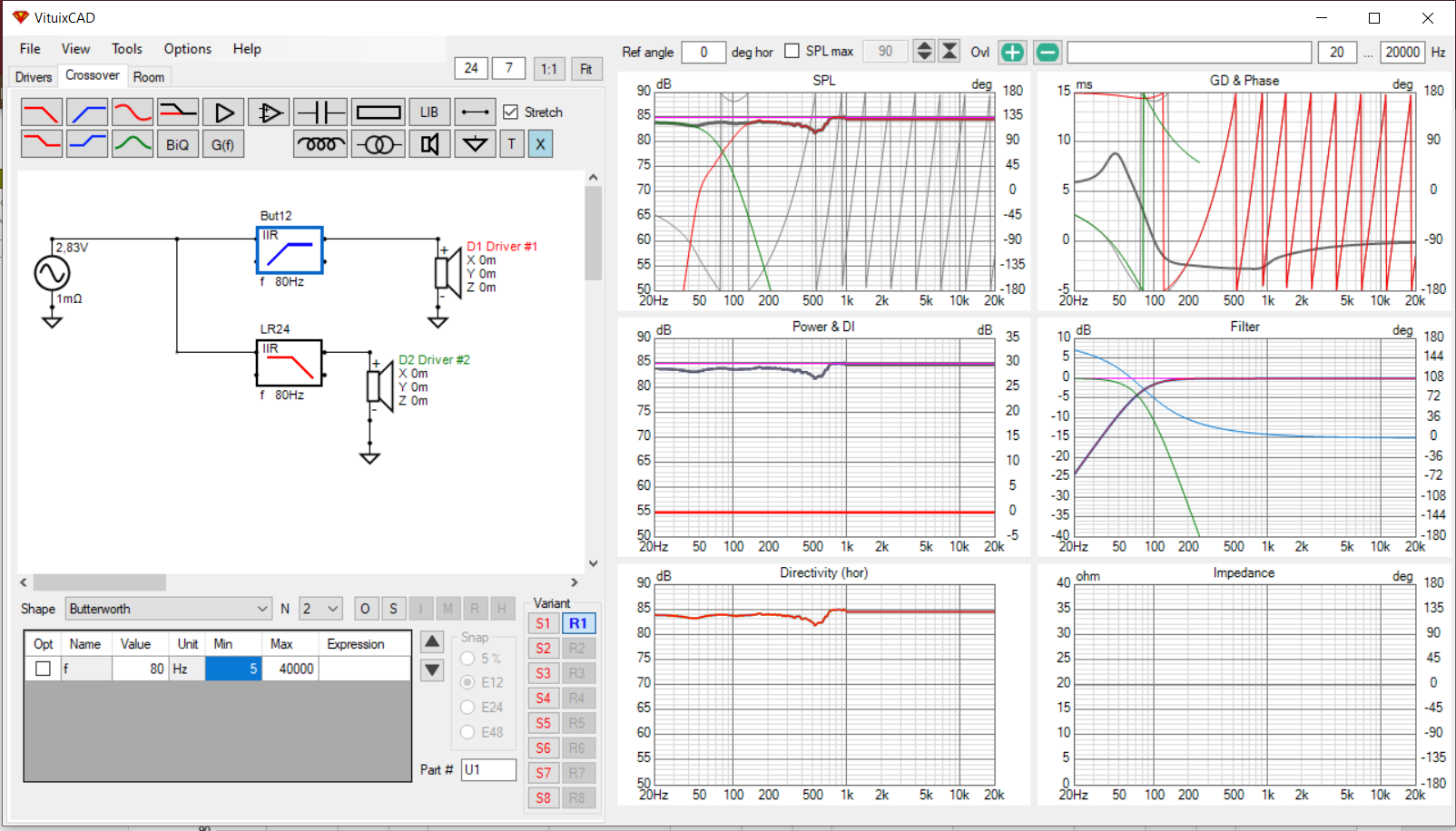The image size is (1456, 831).
Task: Select the red low-shelf filter icon
Action: 42,143
